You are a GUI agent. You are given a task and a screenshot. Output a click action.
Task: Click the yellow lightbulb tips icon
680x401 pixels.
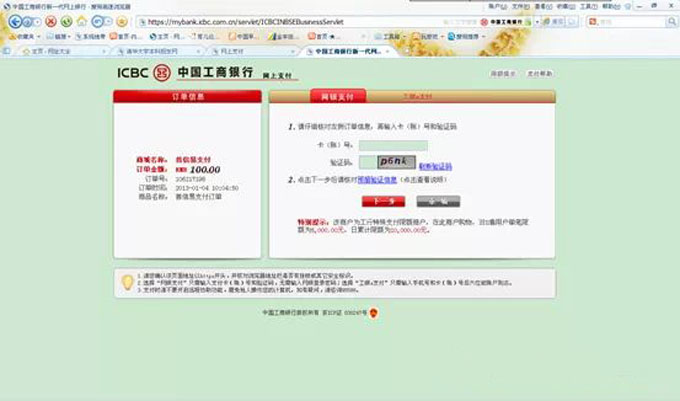click(127, 283)
